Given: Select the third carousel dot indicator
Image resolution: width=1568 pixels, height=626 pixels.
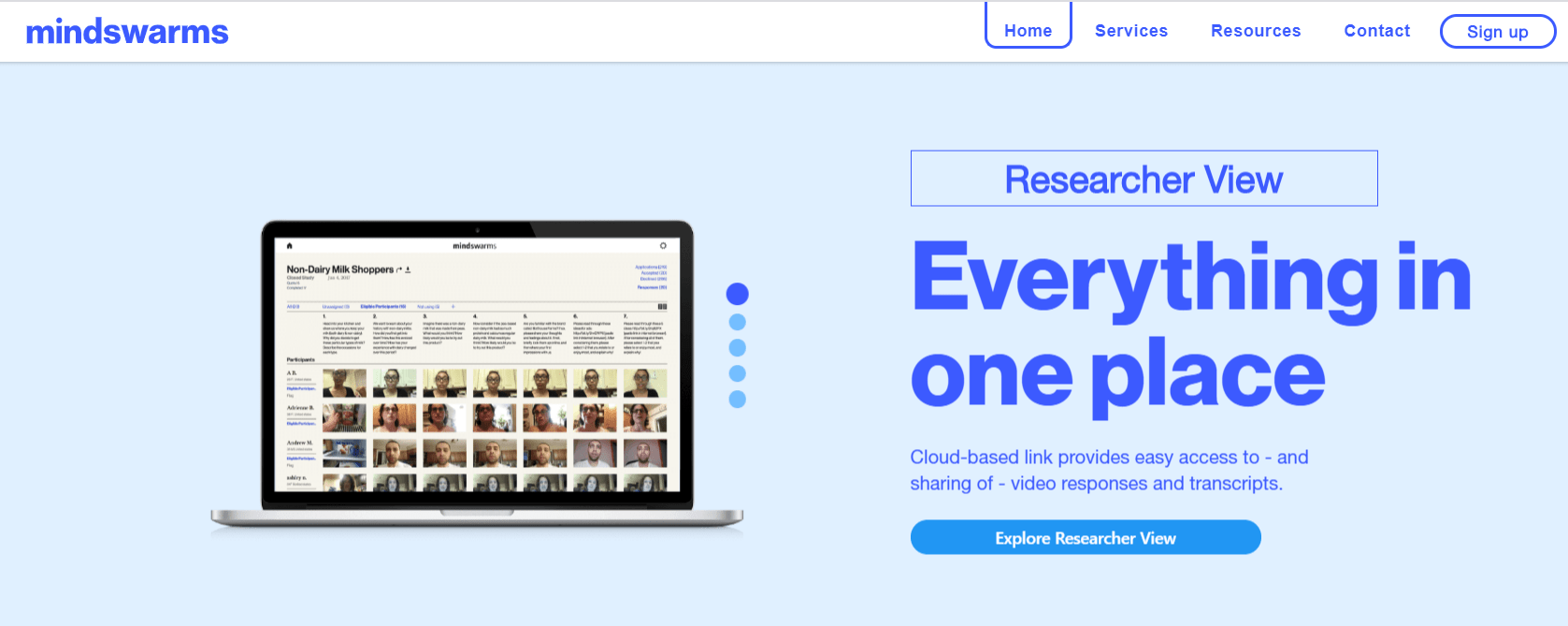Looking at the screenshot, I should coord(738,348).
